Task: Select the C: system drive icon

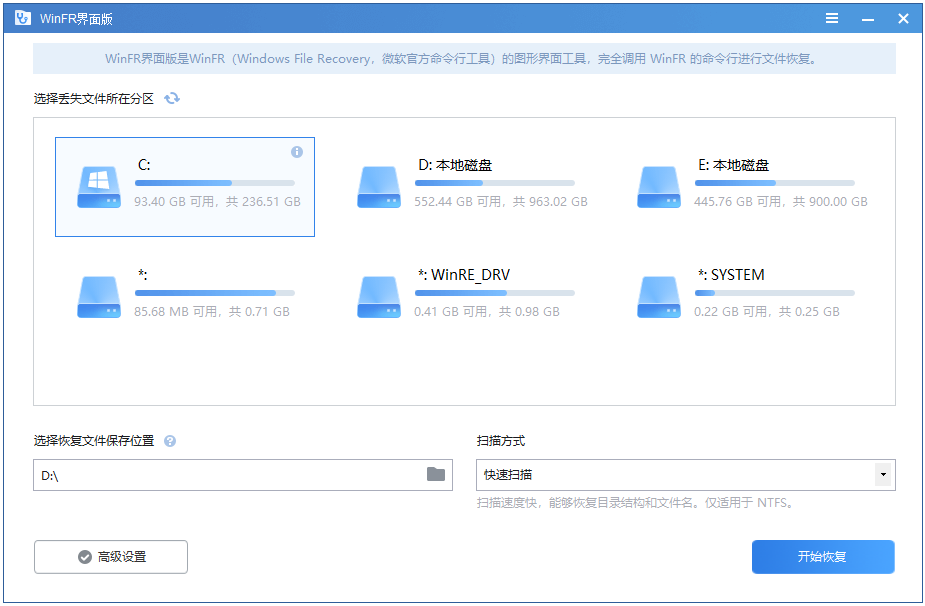Action: tap(99, 186)
